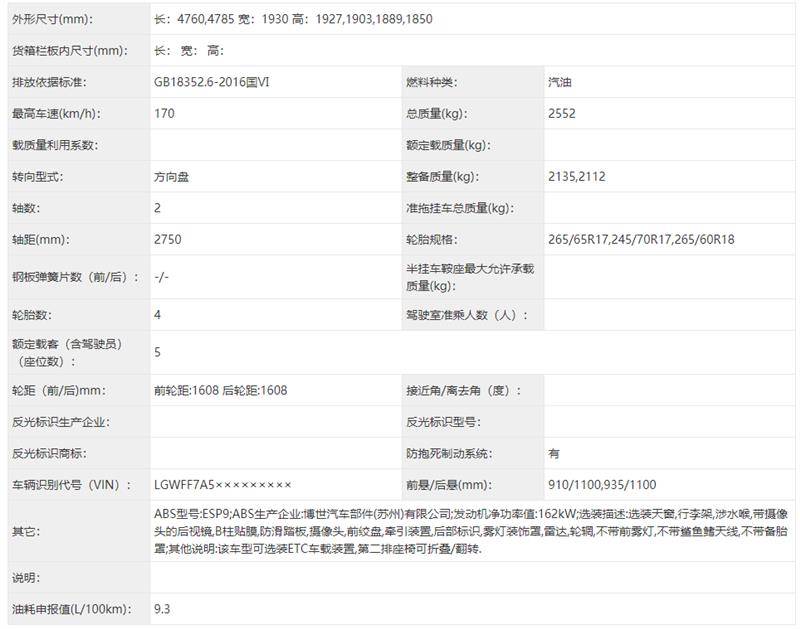Select the fuel consumption value 9.3

click(x=162, y=610)
